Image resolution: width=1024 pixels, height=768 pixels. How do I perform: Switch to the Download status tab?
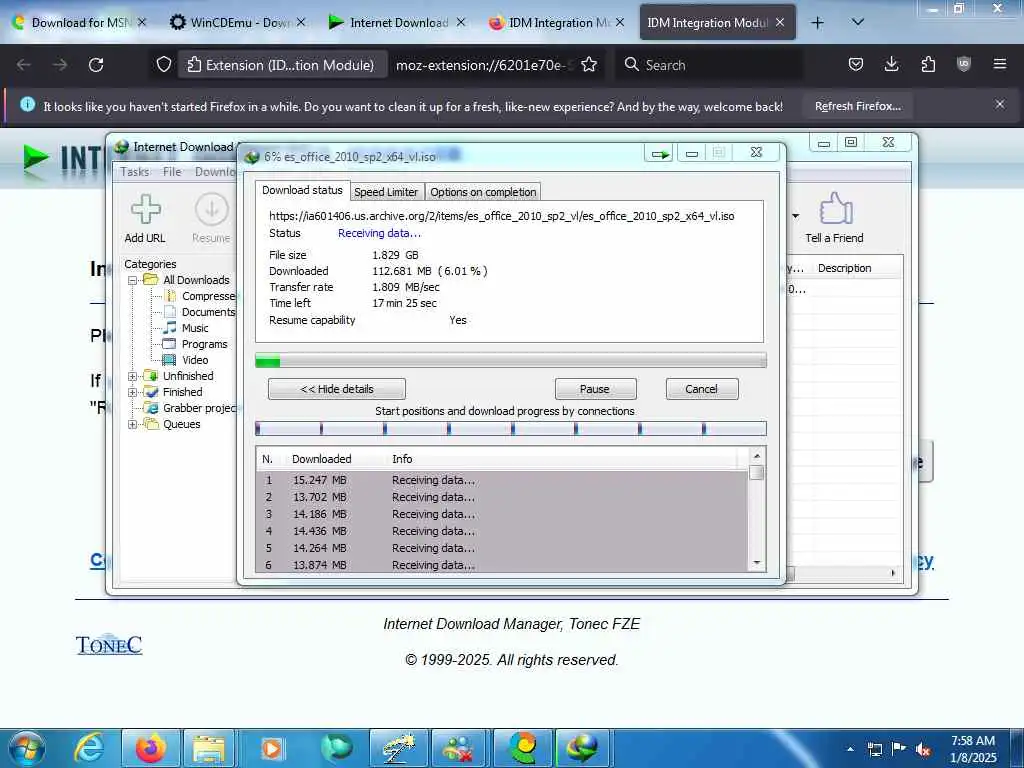302,190
